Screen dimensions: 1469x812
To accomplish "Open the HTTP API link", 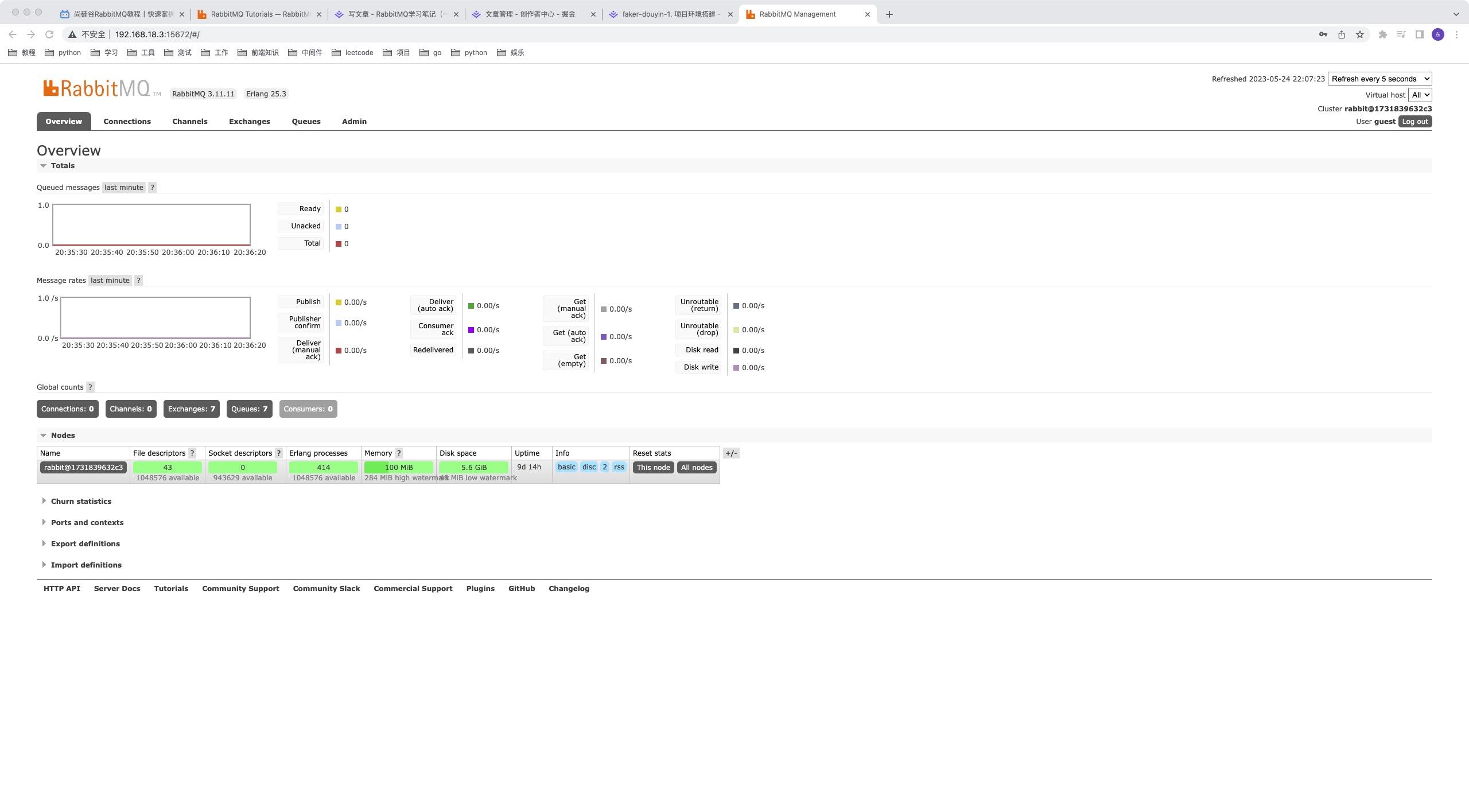I will point(61,589).
